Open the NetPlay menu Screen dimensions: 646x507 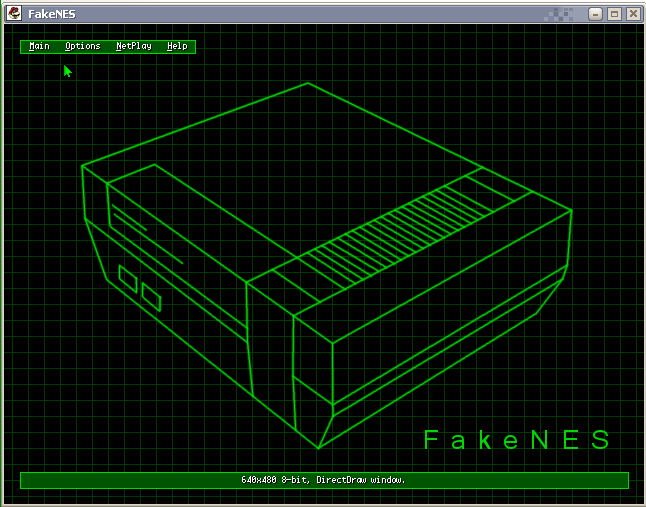click(134, 46)
